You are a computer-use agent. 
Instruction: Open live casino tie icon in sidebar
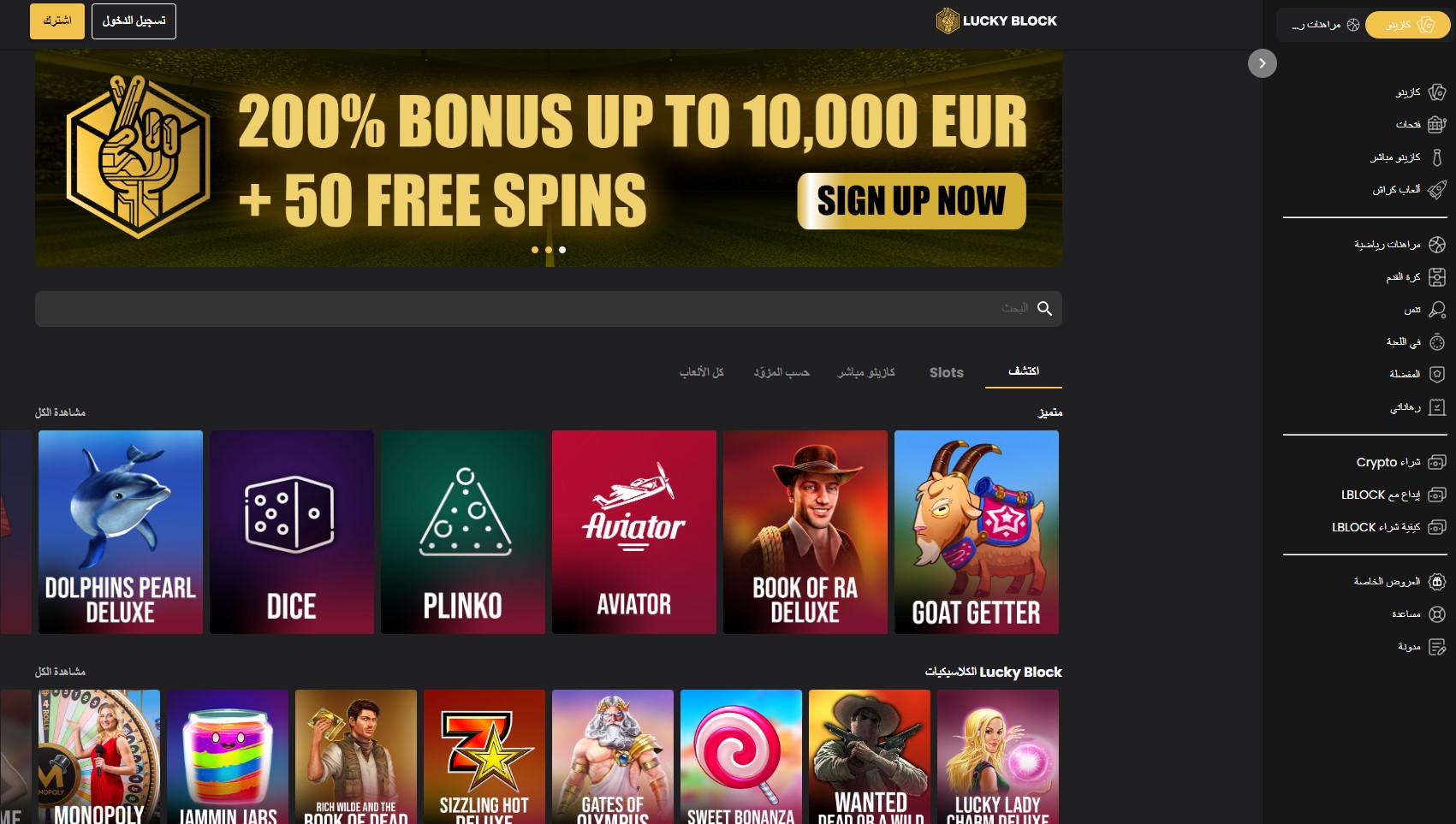(x=1437, y=157)
